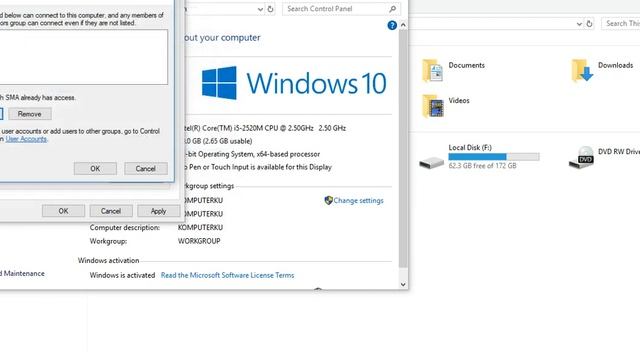Click the File Explorer search field
The image size is (640, 360).
click(621, 24)
